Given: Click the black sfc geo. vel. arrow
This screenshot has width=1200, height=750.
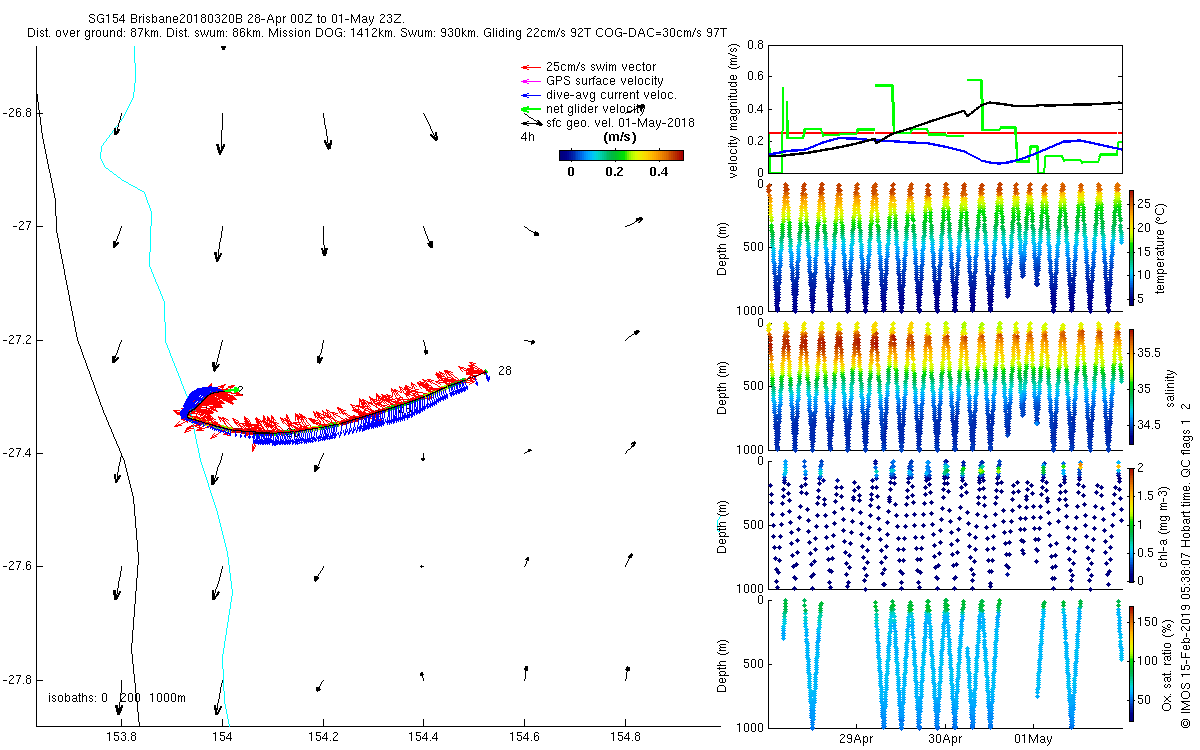Looking at the screenshot, I should coord(530,123).
